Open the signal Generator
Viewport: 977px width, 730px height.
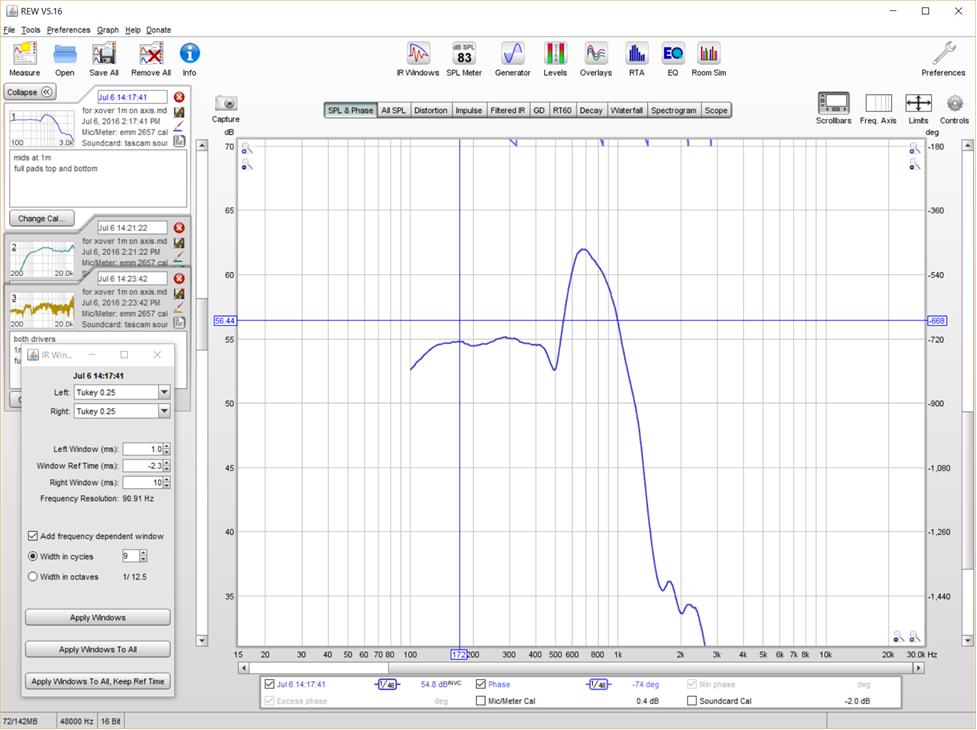coord(513,59)
